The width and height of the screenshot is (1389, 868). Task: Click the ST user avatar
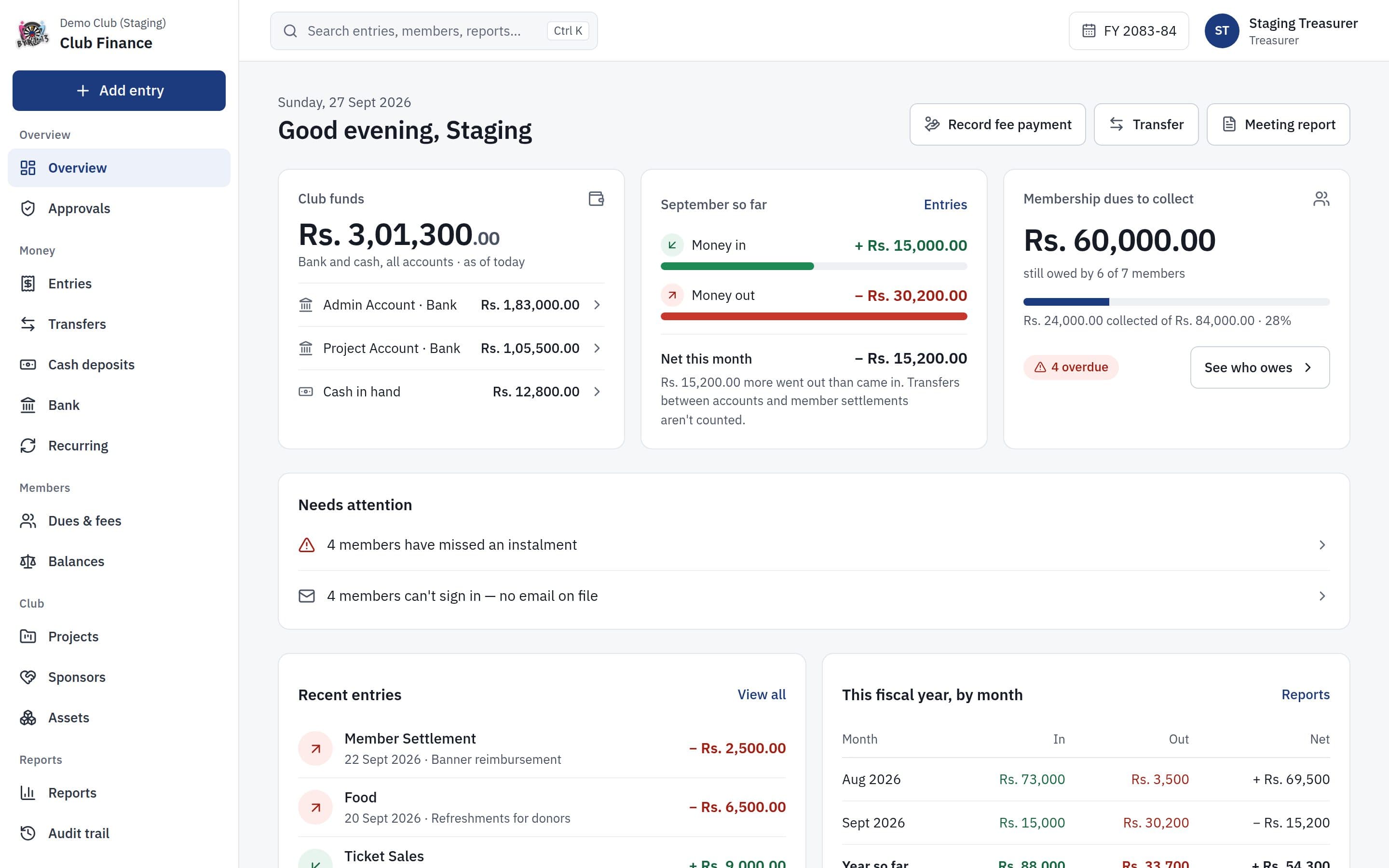point(1221,31)
